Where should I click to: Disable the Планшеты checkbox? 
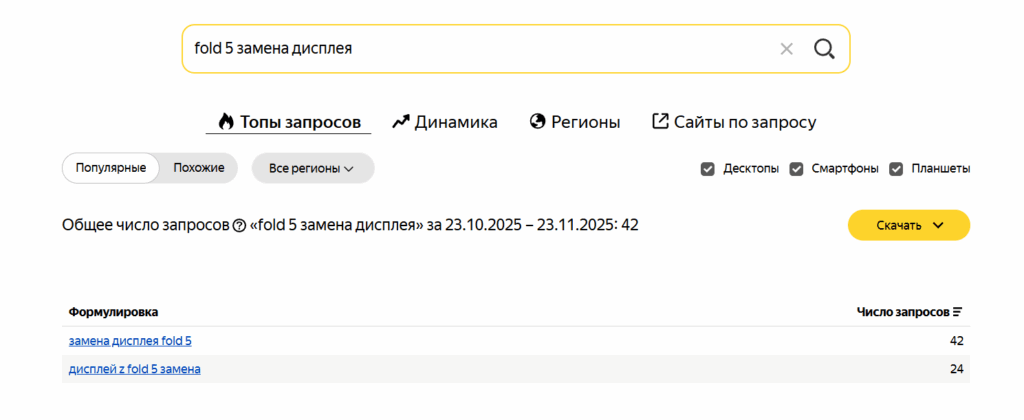tap(897, 169)
